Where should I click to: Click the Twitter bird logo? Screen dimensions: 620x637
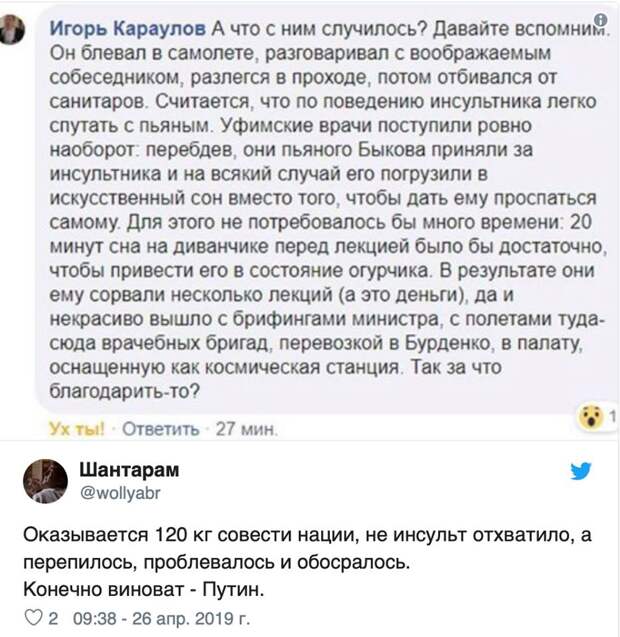tap(581, 471)
